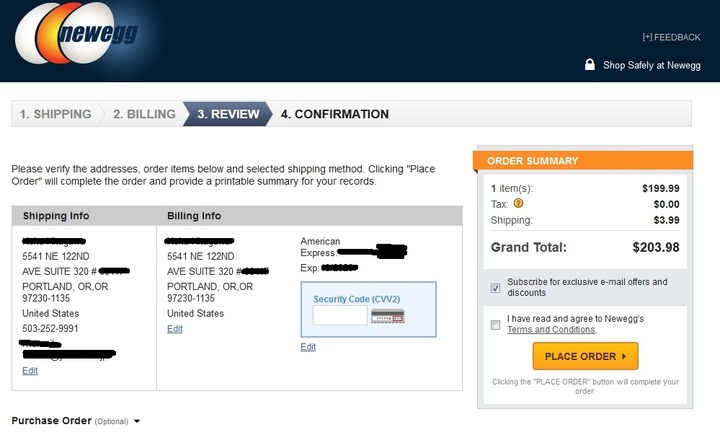
Task: Open the [+] FEEDBACK link
Action: 671,37
